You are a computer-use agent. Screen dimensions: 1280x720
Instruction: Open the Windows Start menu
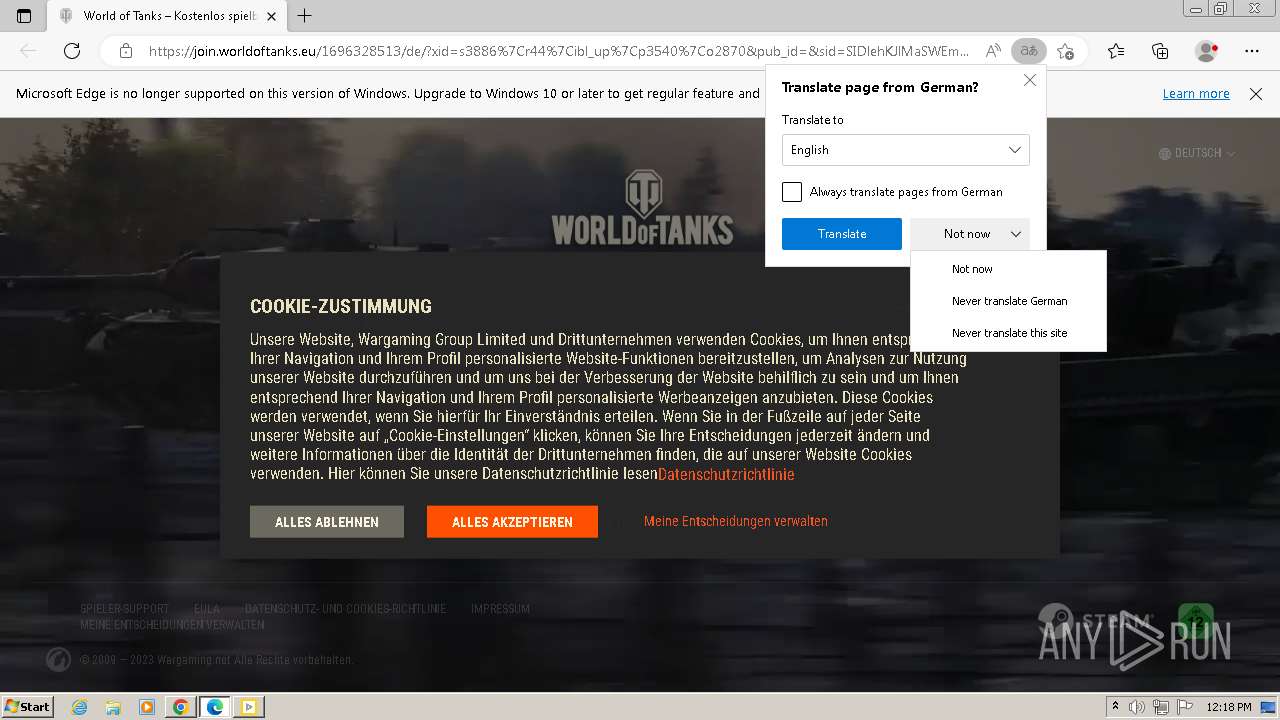[28, 706]
